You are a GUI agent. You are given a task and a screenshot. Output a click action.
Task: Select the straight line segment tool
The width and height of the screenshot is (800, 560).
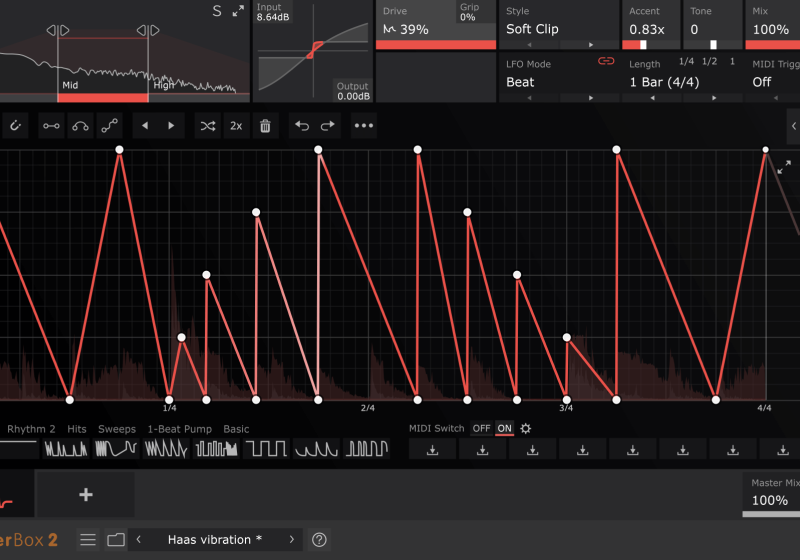[x=50, y=126]
